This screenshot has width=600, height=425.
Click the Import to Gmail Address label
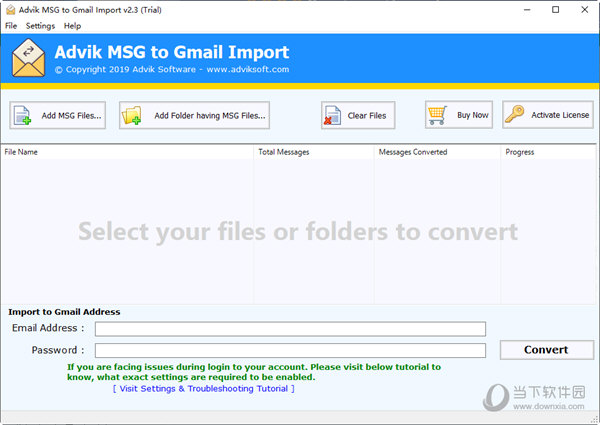(x=64, y=312)
